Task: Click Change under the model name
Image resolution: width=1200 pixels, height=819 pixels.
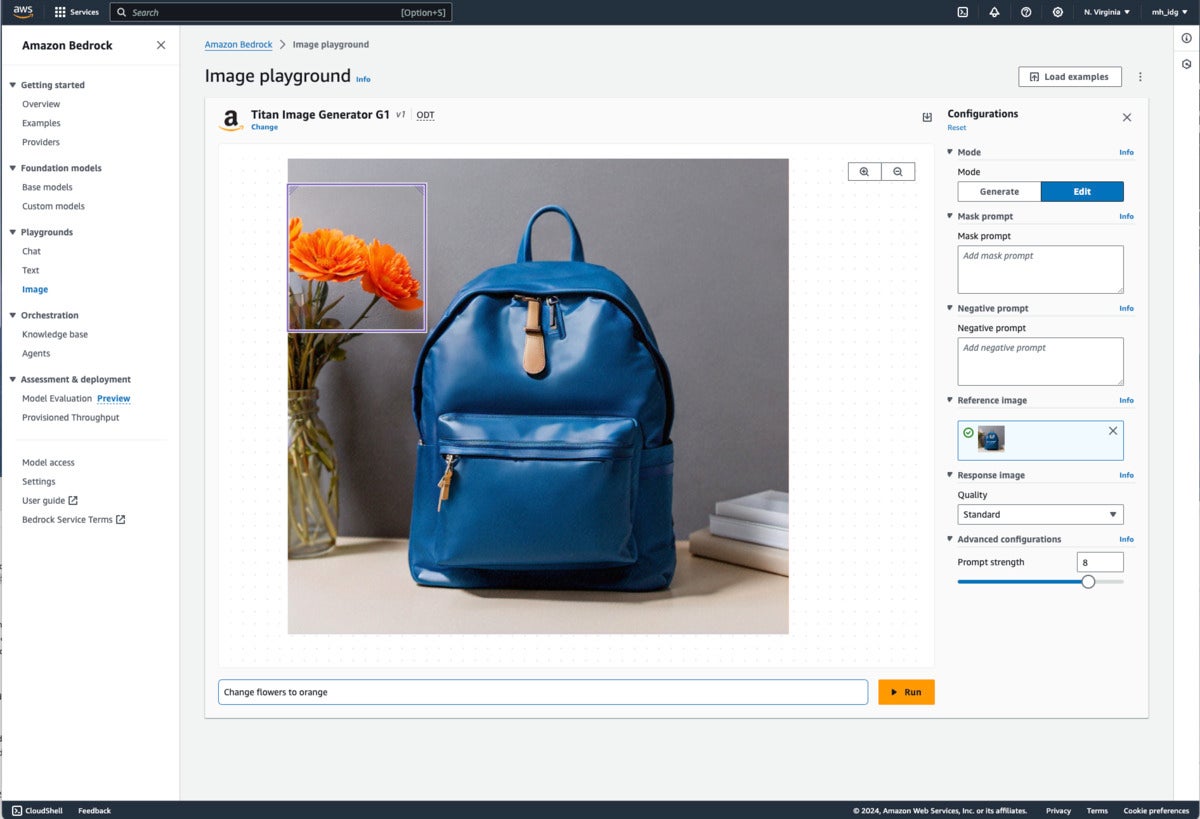Action: pos(264,128)
